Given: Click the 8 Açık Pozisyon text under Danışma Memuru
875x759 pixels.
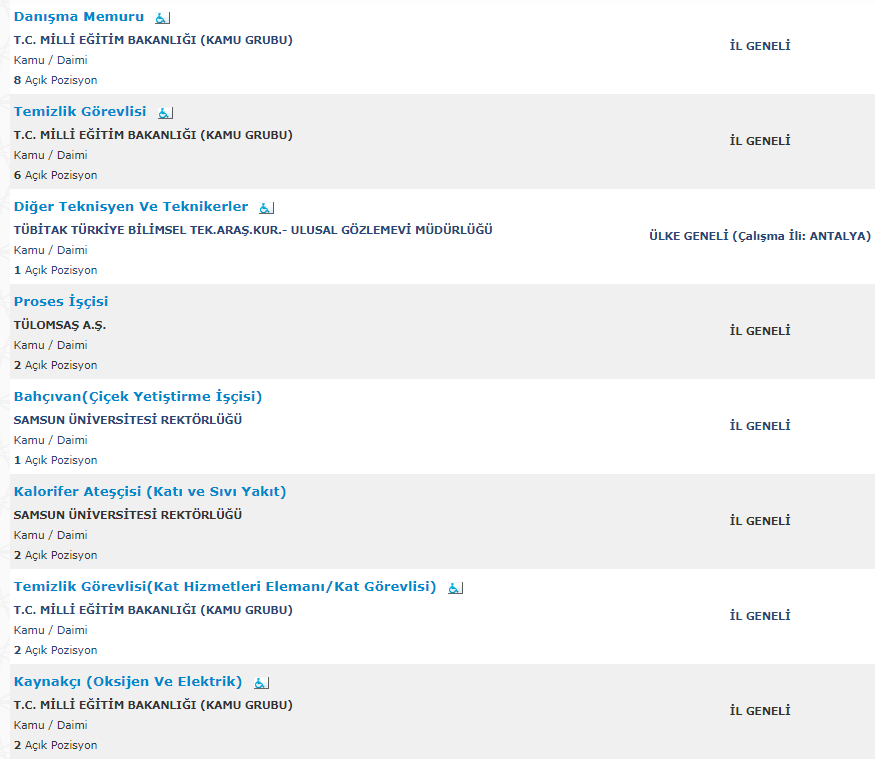Looking at the screenshot, I should pyautogui.click(x=56, y=80).
